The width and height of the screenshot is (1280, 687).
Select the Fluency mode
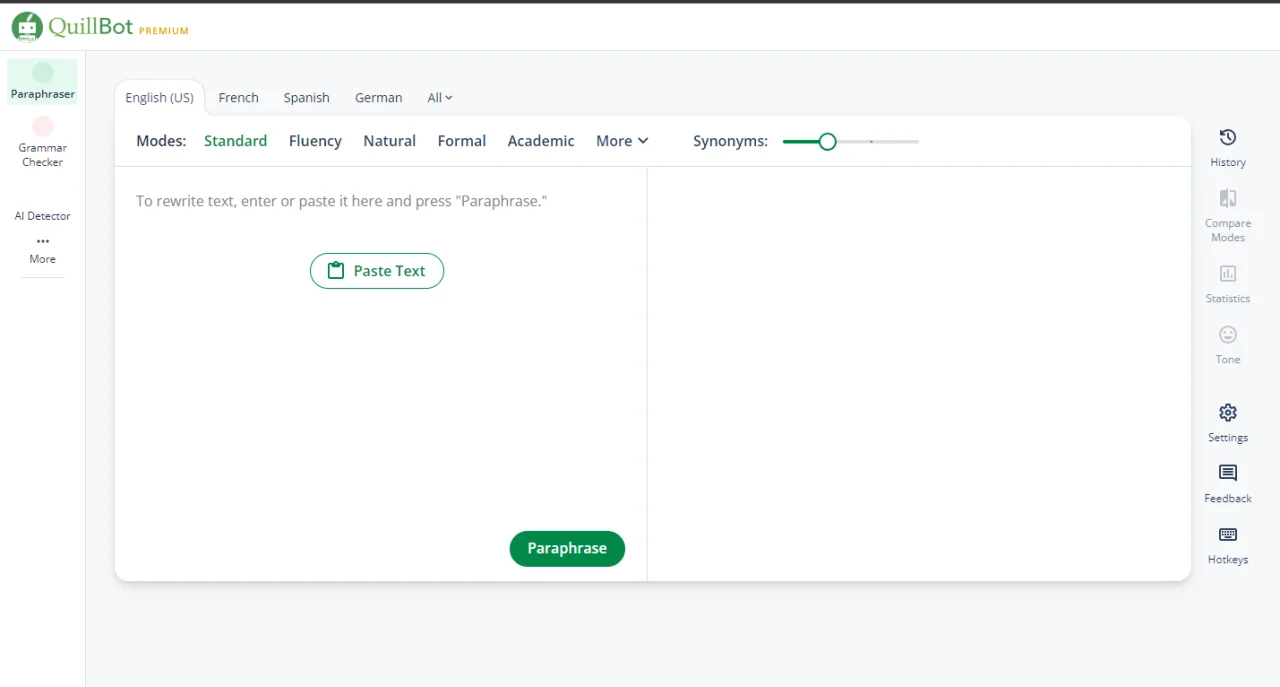315,141
